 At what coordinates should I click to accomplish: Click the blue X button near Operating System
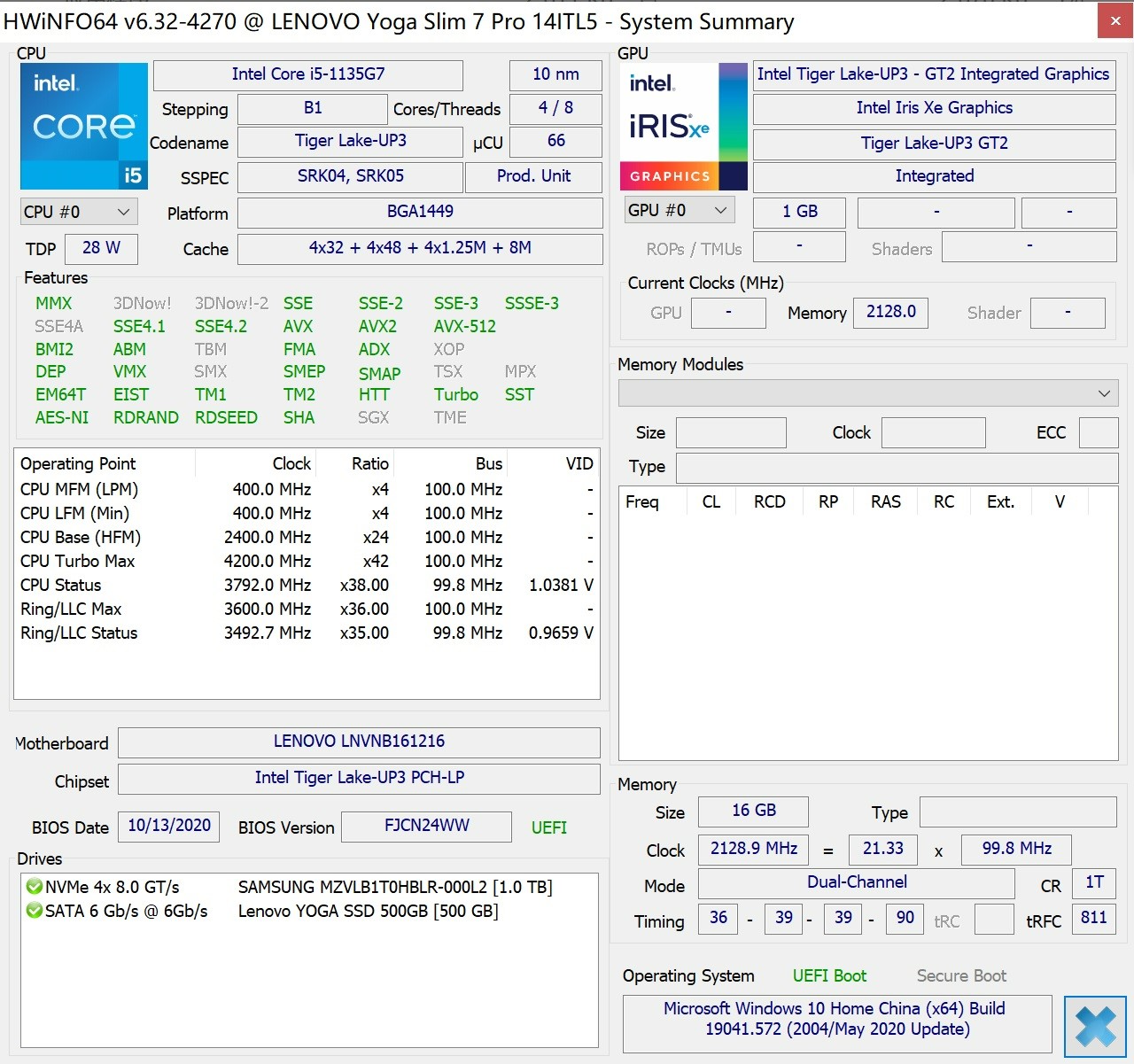(1095, 1027)
